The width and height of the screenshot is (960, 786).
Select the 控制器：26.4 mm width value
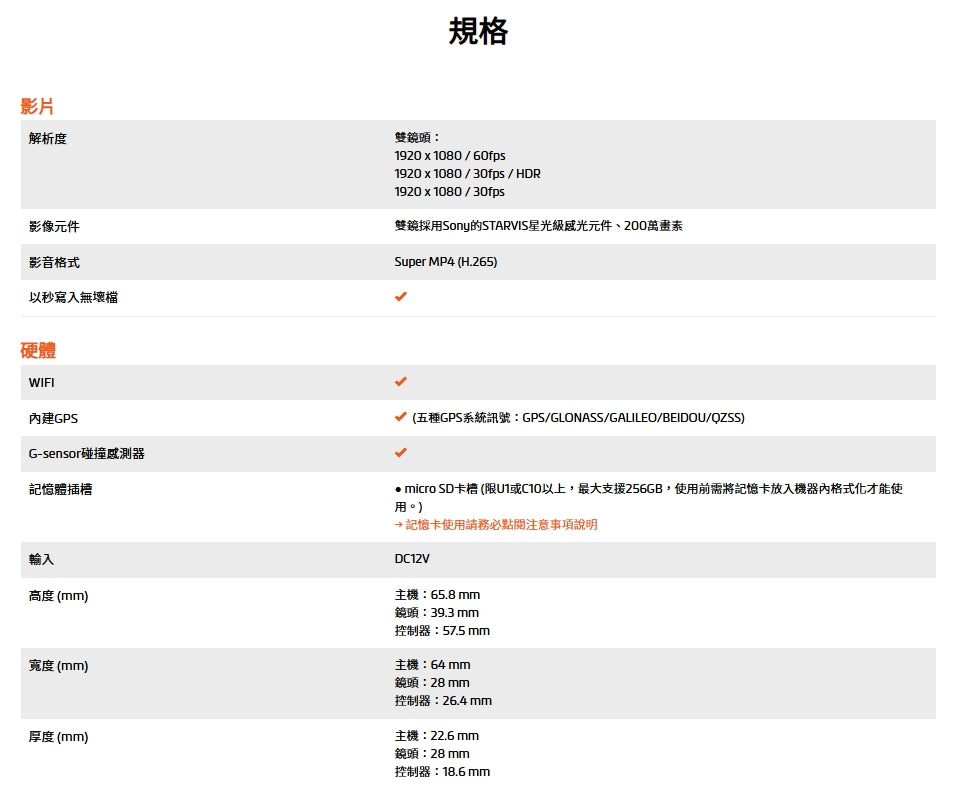(443, 700)
